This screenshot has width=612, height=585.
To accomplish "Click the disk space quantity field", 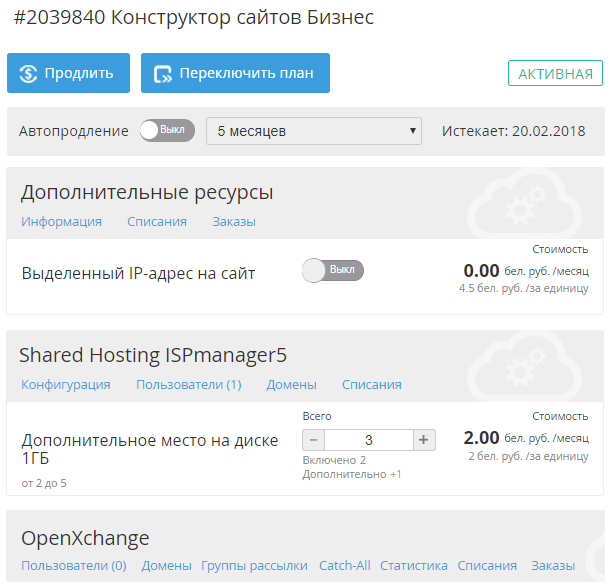I will coord(369,440).
